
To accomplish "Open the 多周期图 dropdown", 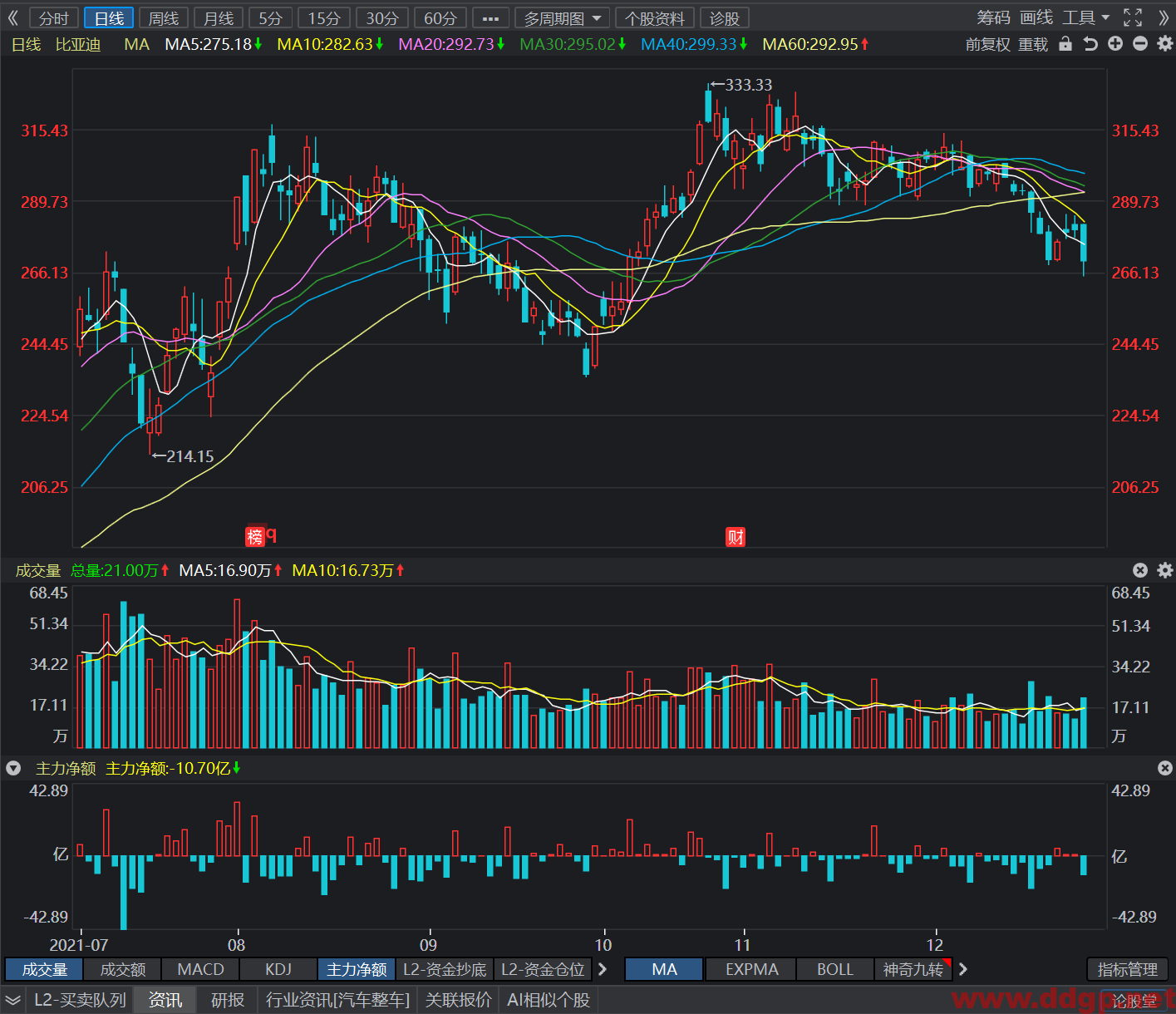I will [x=563, y=18].
